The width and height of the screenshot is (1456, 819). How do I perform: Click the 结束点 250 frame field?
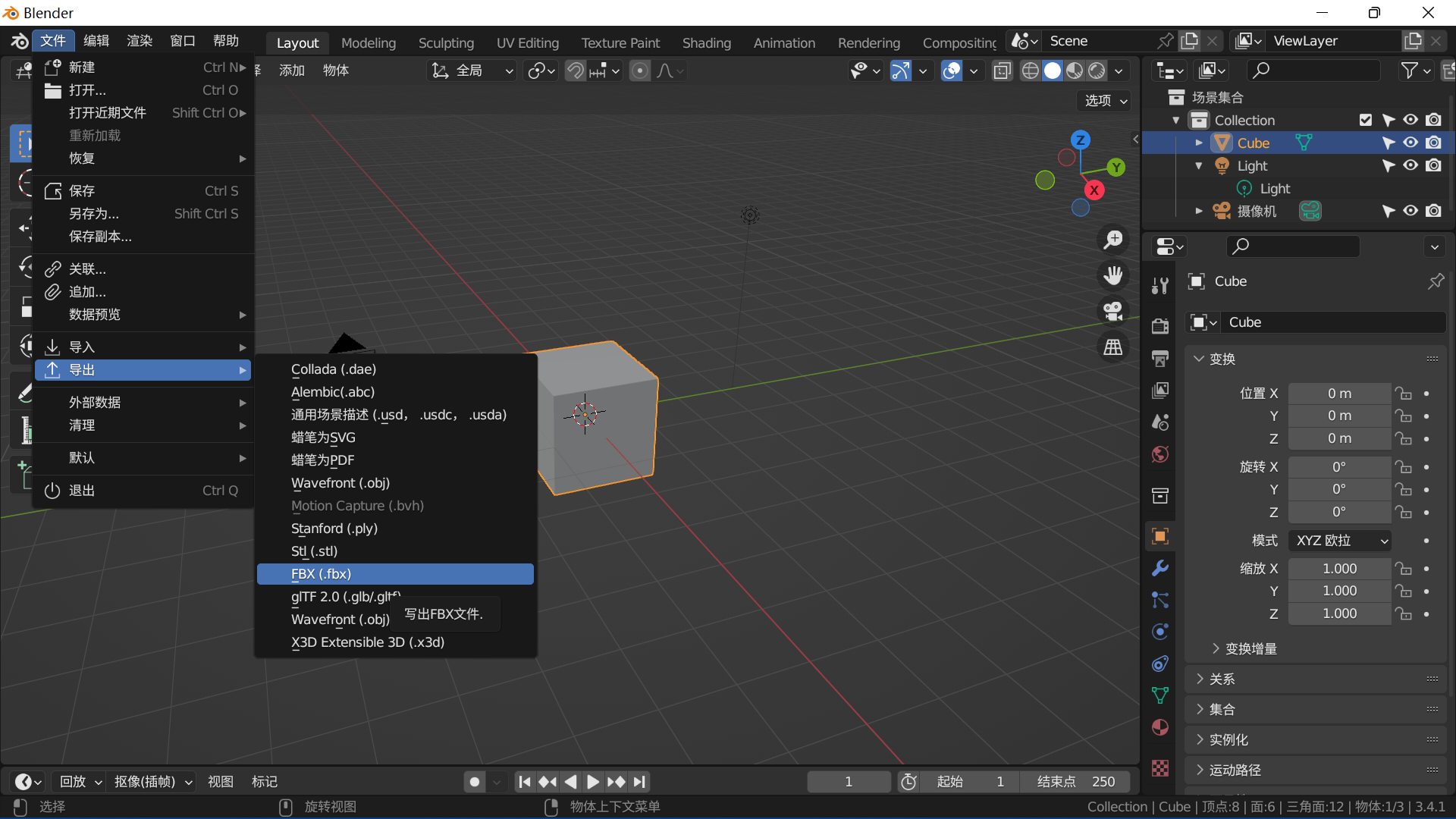pyautogui.click(x=1075, y=781)
